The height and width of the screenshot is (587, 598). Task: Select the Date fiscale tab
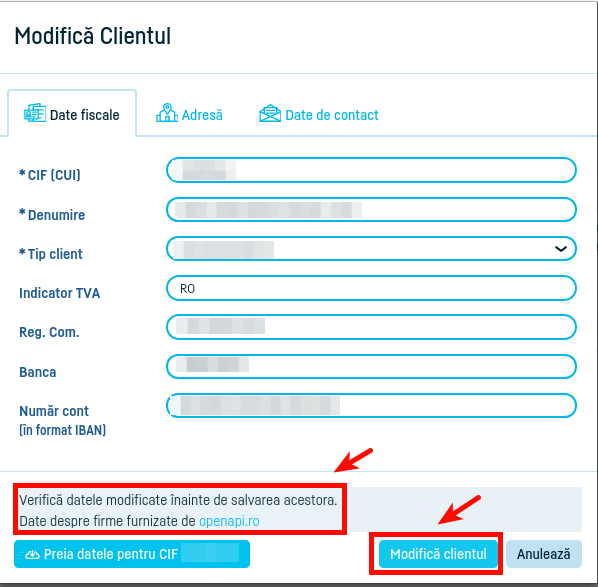point(72,113)
